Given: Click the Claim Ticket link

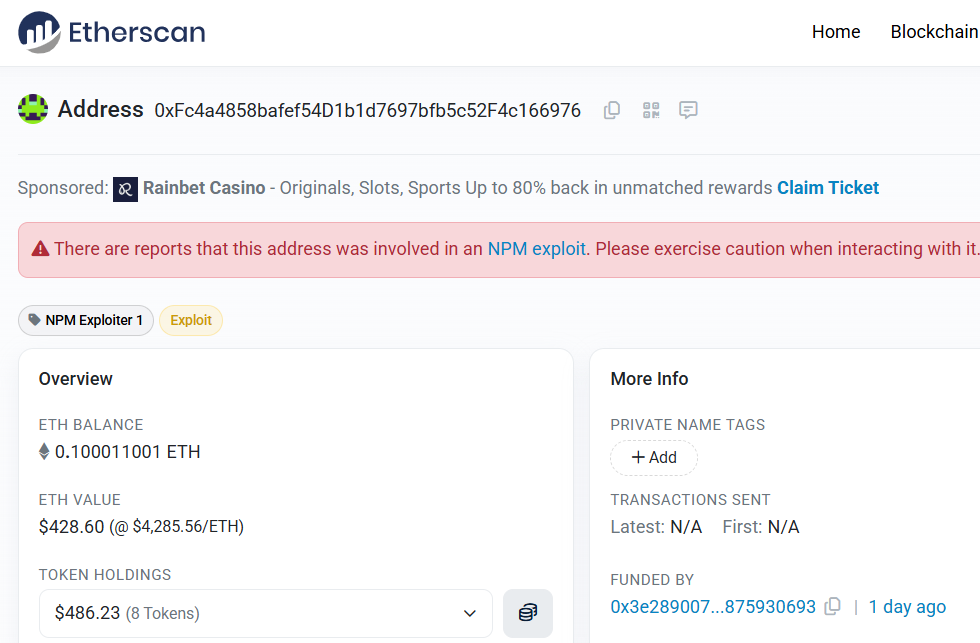Looking at the screenshot, I should click(828, 188).
